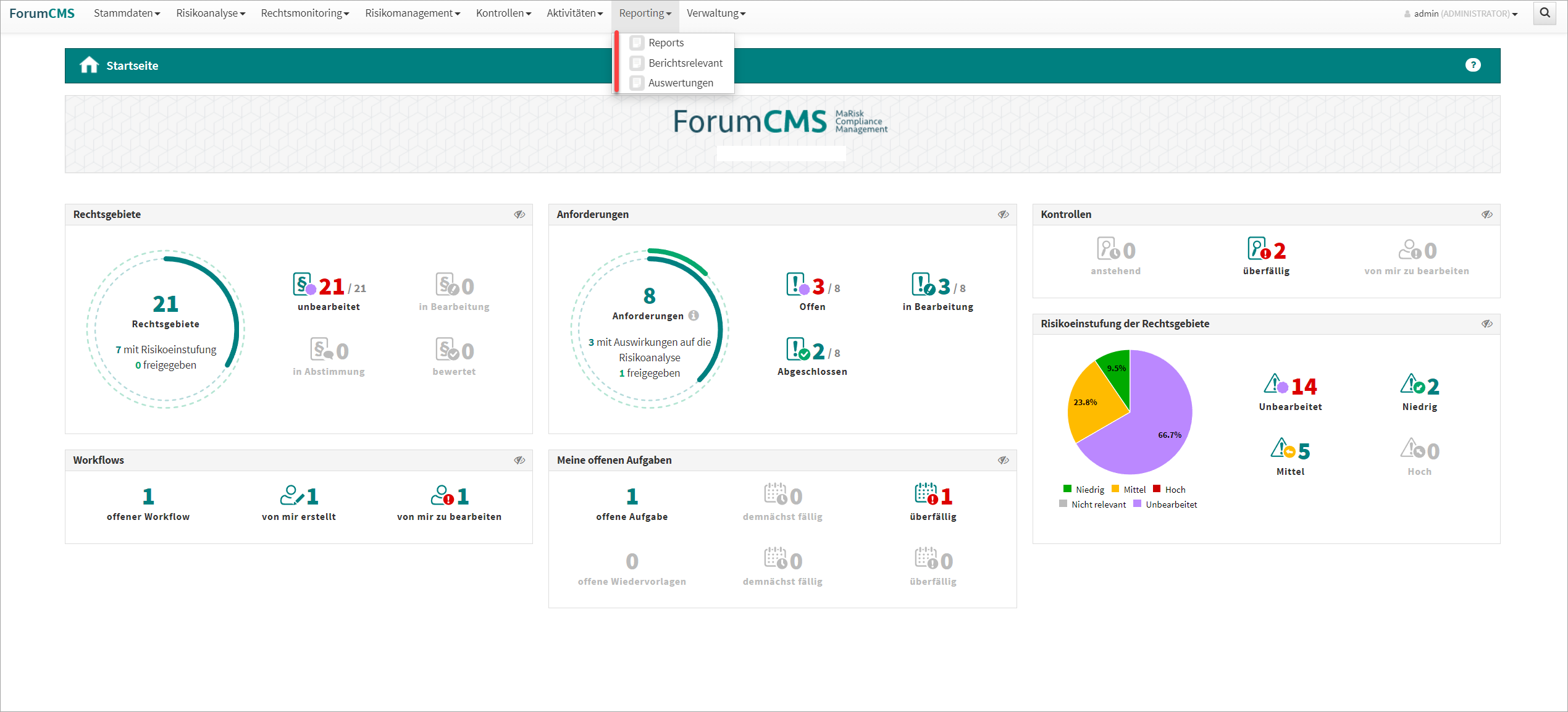Click the ForumCMS brand link
This screenshot has width=1568, height=712.
[x=42, y=13]
